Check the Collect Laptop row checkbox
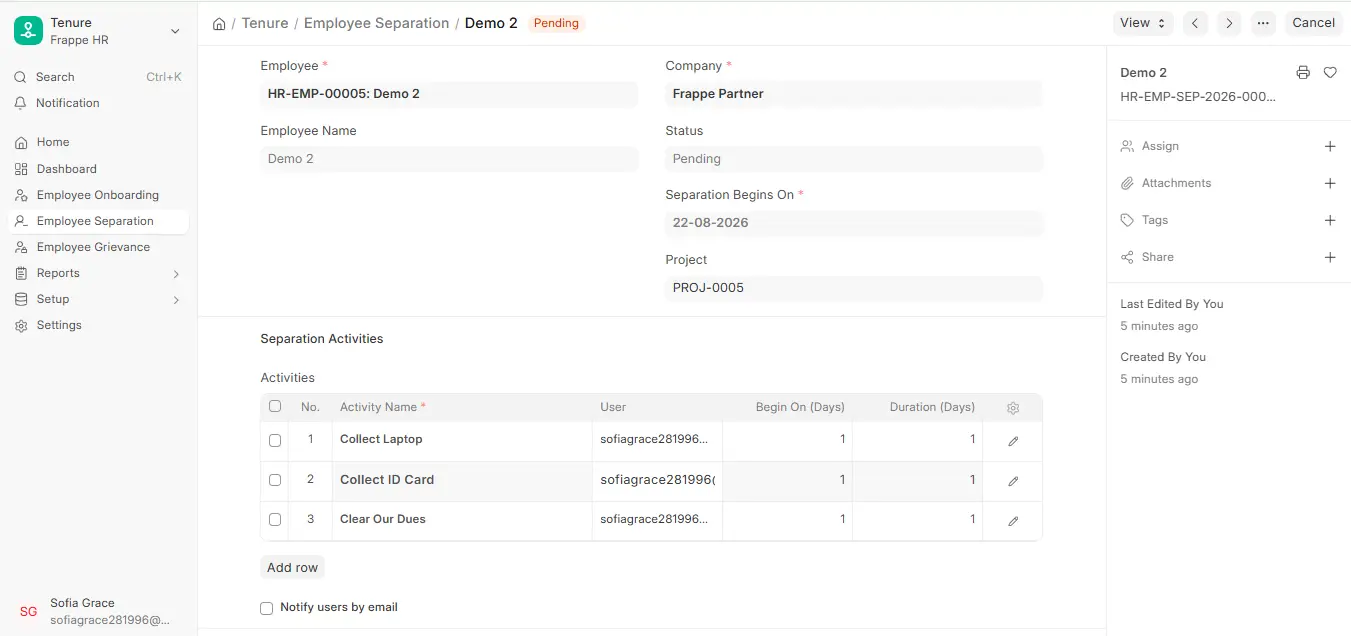Viewport: 1351px width, 636px height. tap(275, 440)
